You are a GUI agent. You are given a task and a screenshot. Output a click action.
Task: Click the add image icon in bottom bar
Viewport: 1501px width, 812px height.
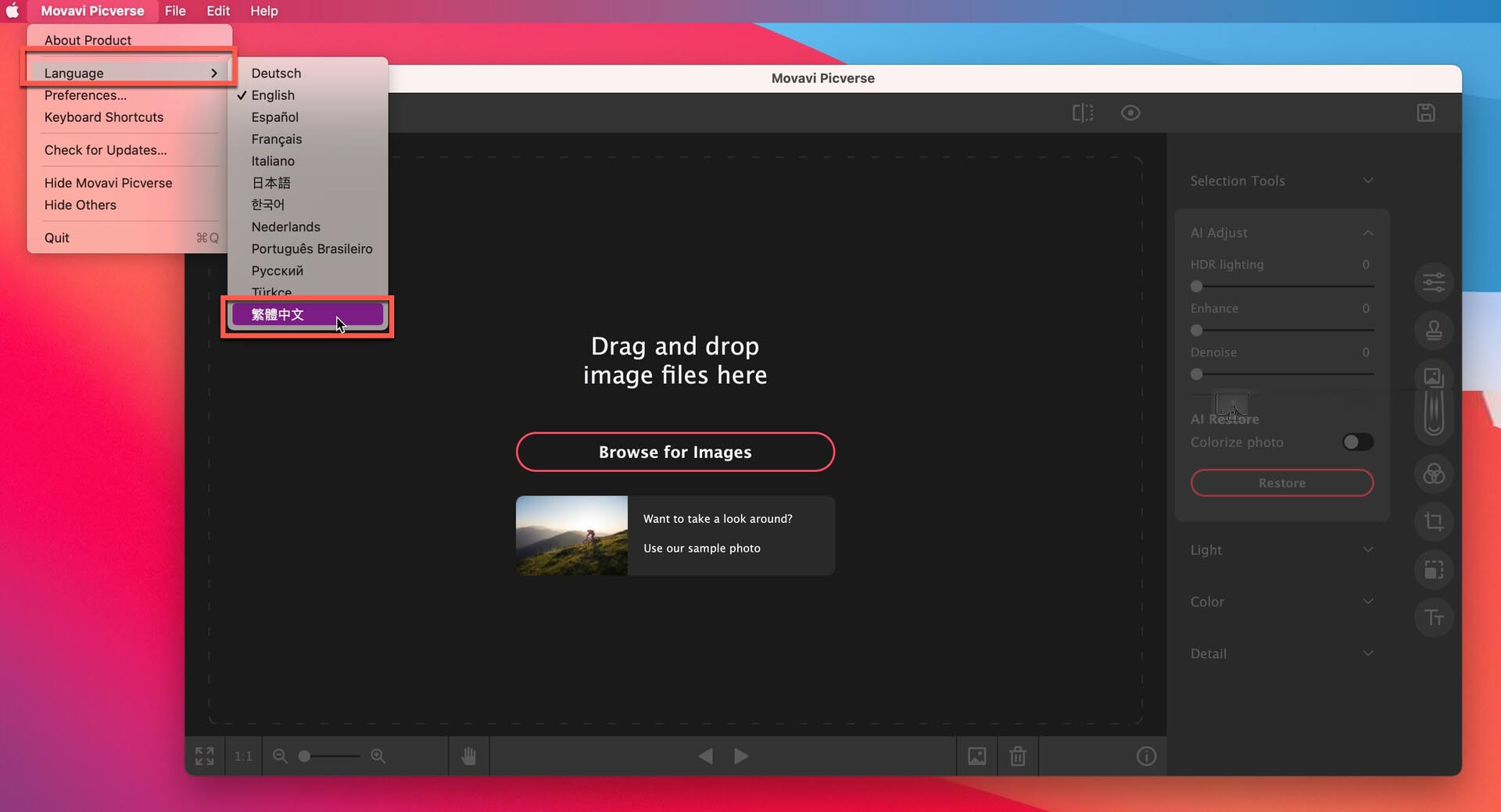coord(977,756)
